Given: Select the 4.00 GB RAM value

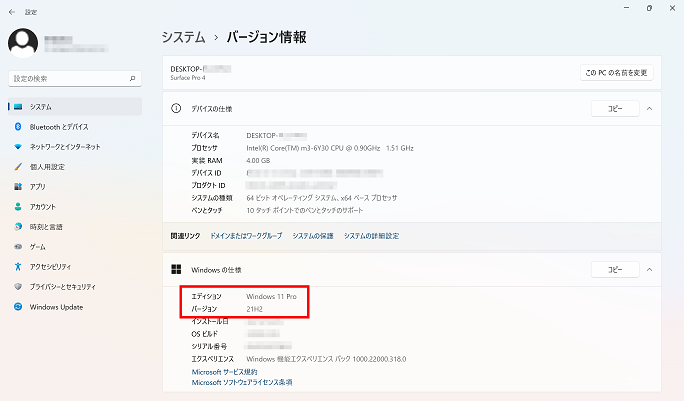Looking at the screenshot, I should (258, 161).
